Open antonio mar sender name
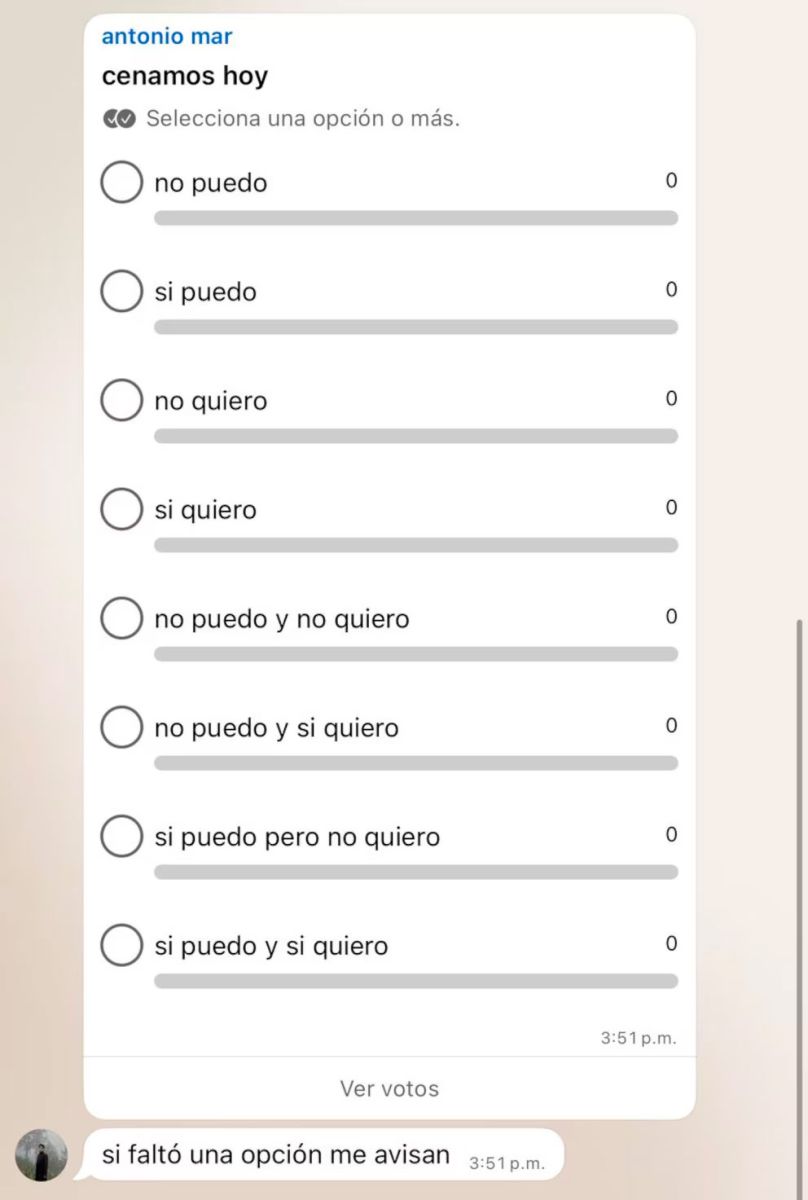808x1200 pixels. pyautogui.click(x=167, y=37)
